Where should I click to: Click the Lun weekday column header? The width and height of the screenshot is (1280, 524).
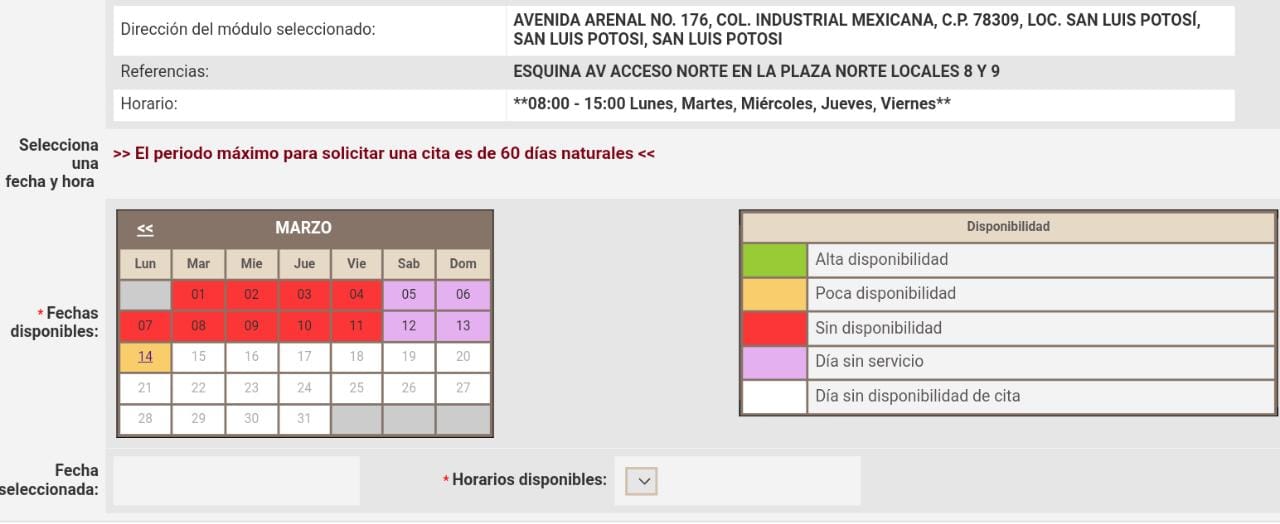[x=145, y=264]
